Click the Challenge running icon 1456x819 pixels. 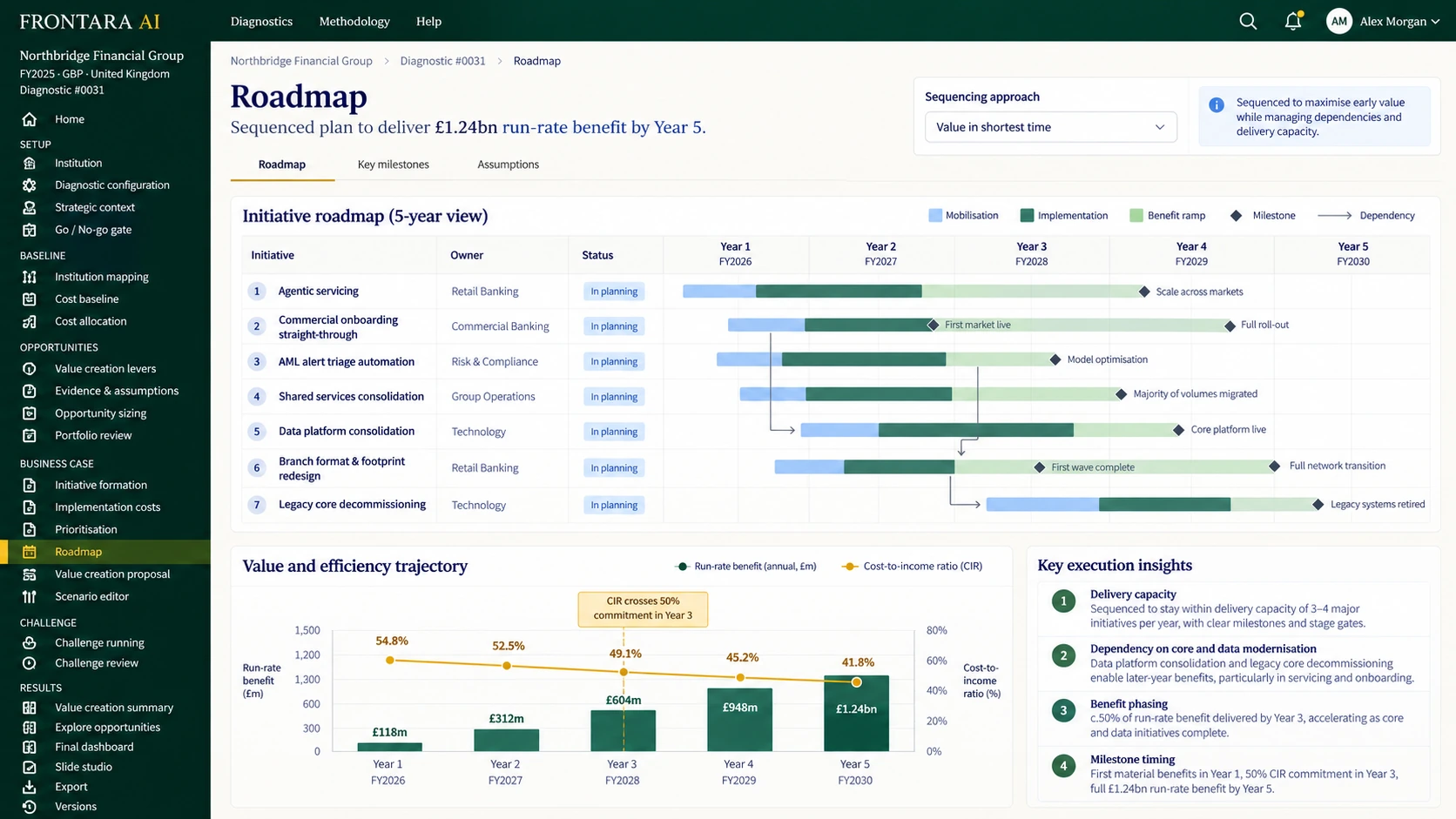tap(30, 643)
